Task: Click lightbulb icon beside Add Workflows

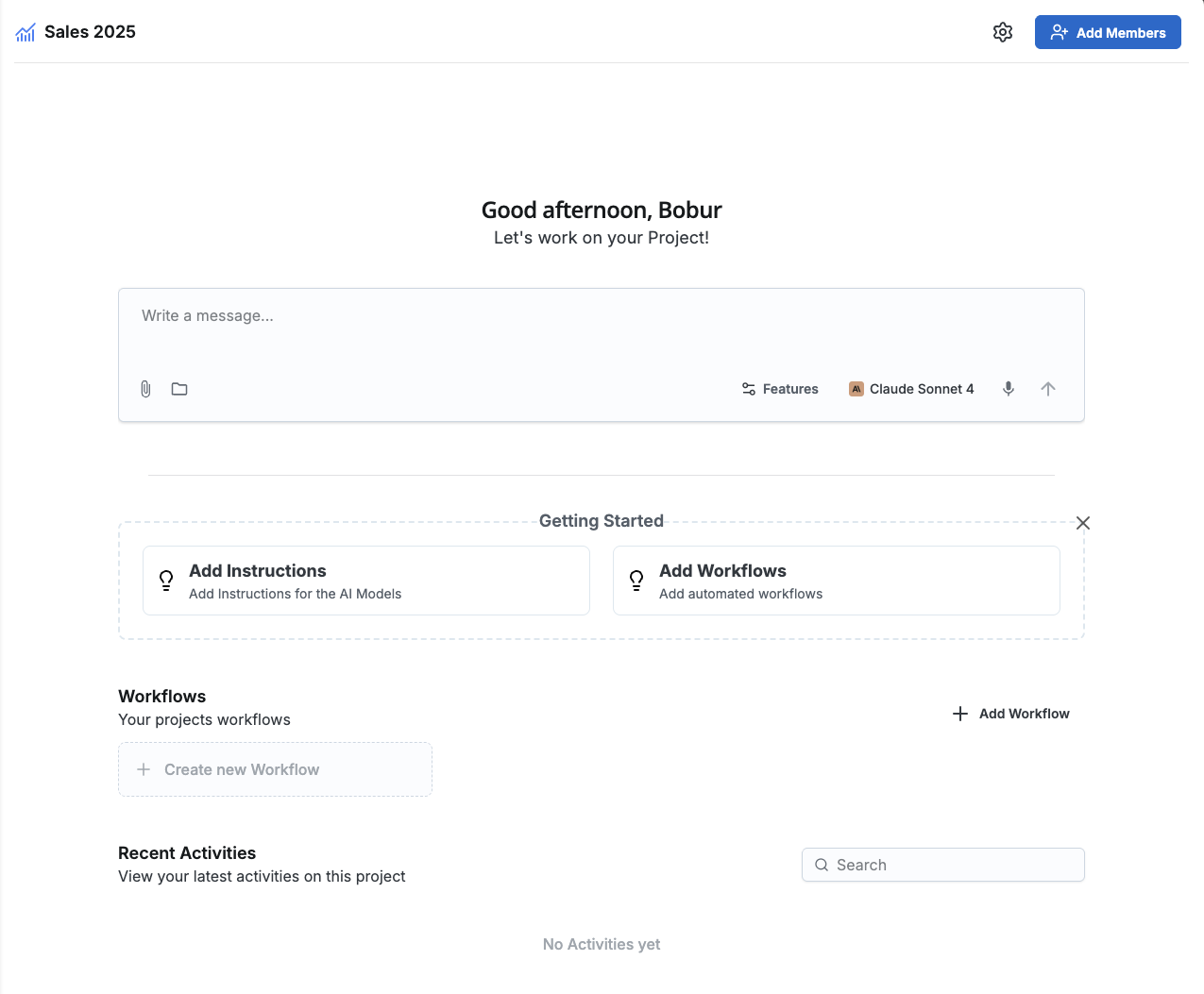Action: click(636, 581)
